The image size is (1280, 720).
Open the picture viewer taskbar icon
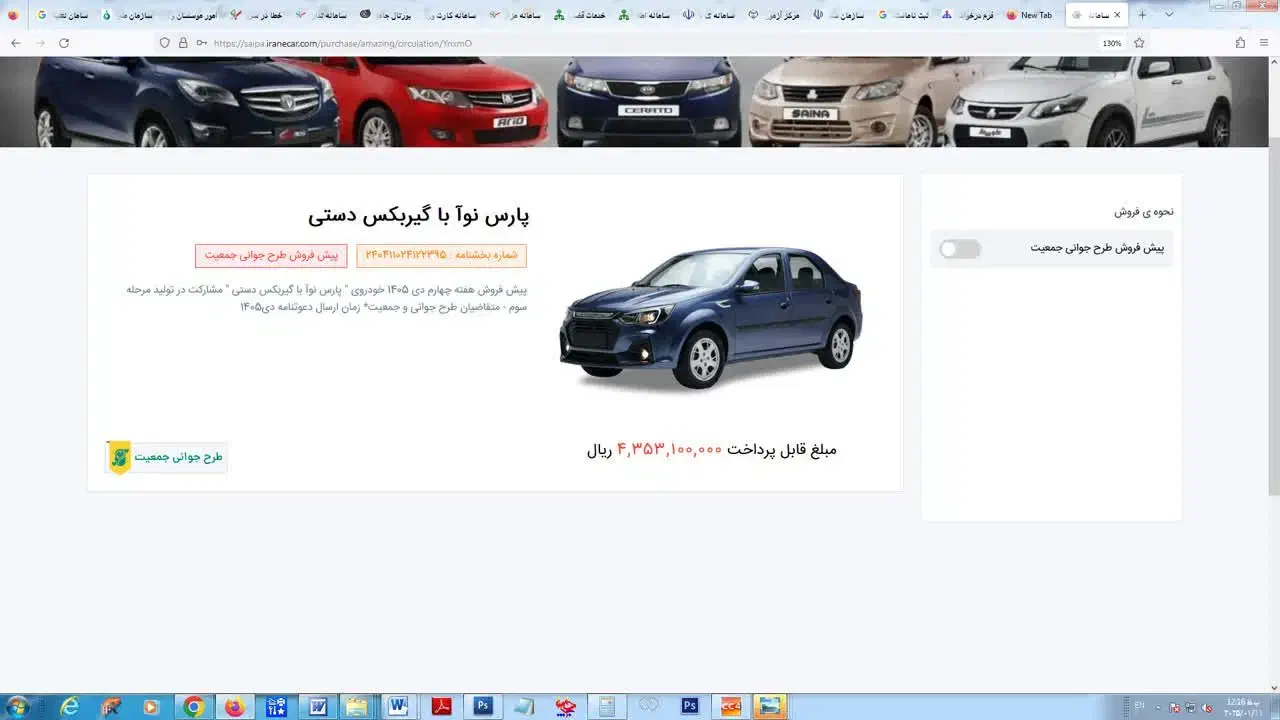pyautogui.click(x=769, y=707)
